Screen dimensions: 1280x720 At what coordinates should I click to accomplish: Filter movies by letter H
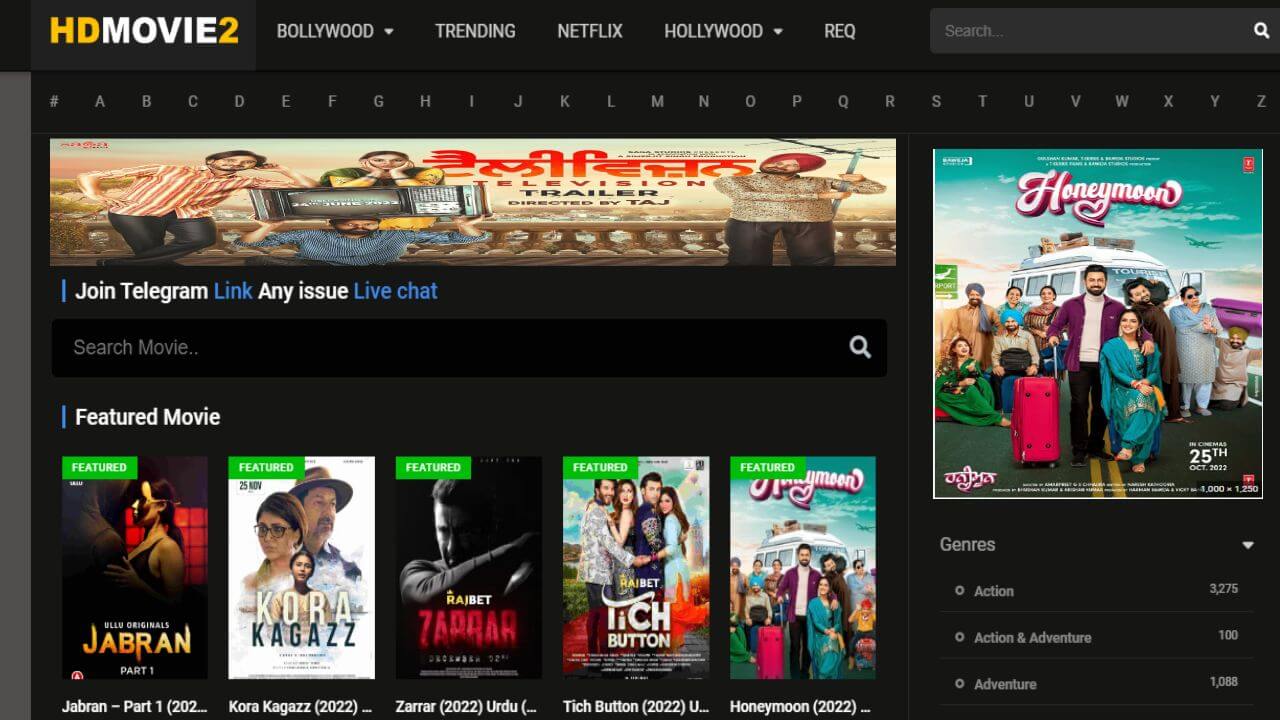(425, 101)
